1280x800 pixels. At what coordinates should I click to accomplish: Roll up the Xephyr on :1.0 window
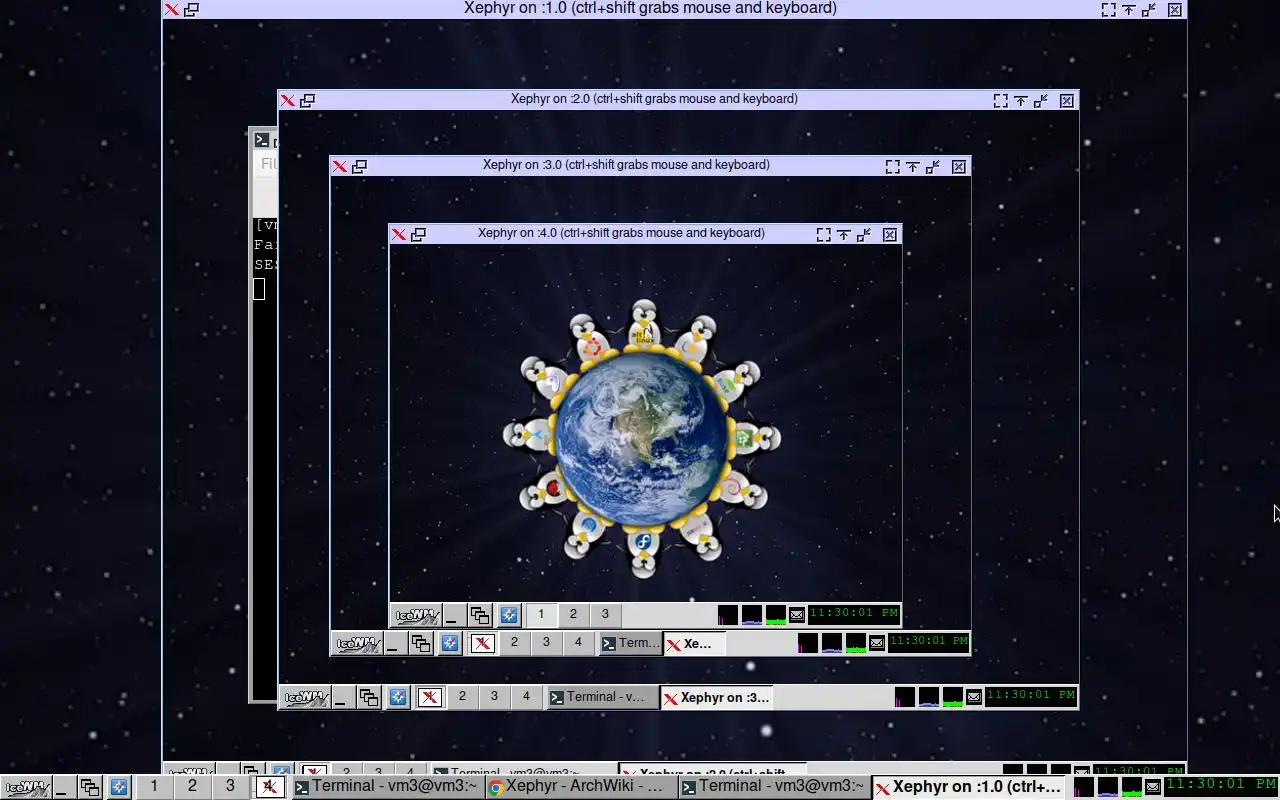pos(1128,9)
